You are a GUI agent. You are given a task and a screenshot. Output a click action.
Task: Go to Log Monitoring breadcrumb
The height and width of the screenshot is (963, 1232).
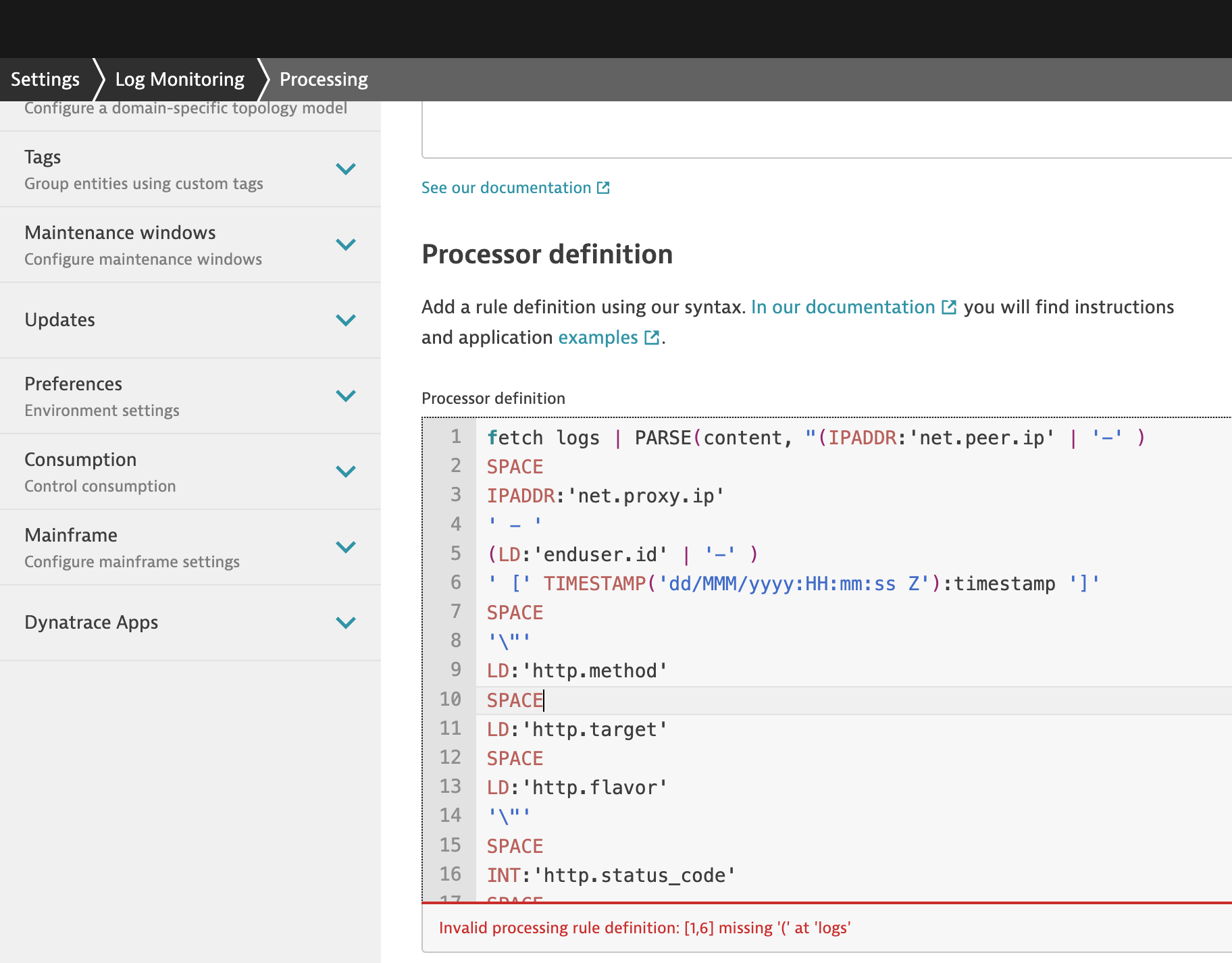(180, 80)
